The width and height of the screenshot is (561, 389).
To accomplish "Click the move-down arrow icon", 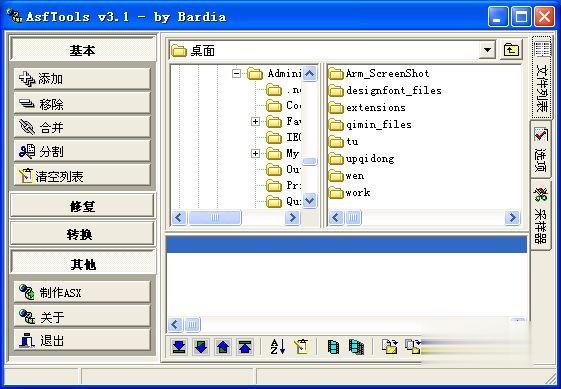I will click(201, 346).
